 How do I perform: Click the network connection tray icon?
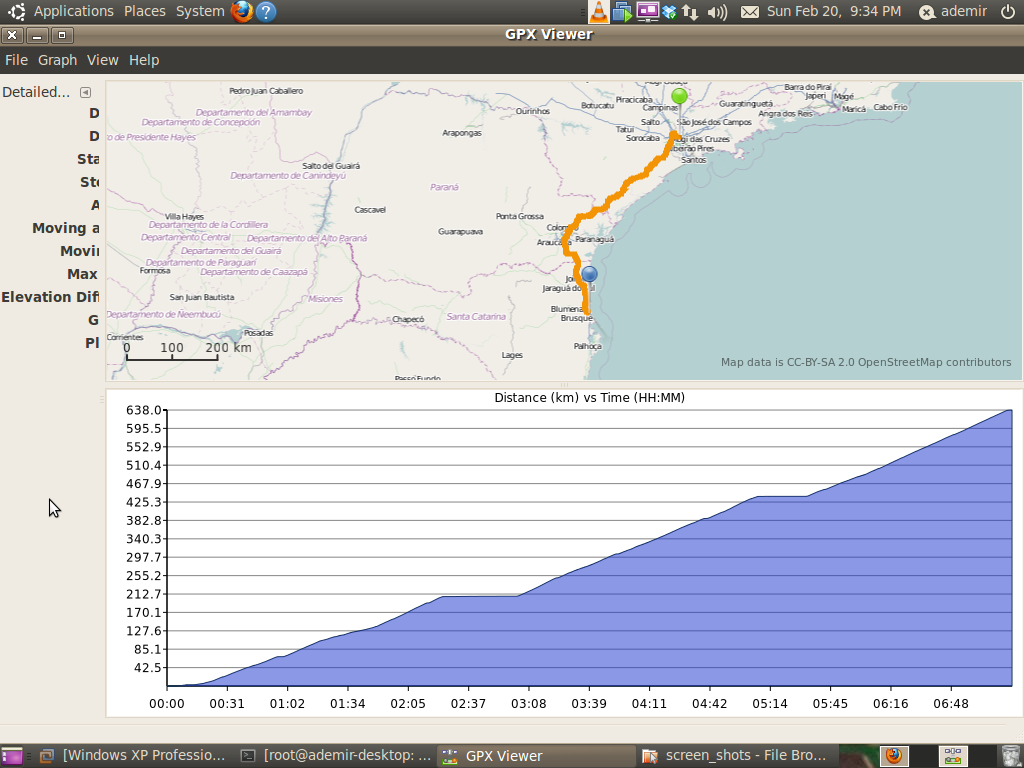691,12
